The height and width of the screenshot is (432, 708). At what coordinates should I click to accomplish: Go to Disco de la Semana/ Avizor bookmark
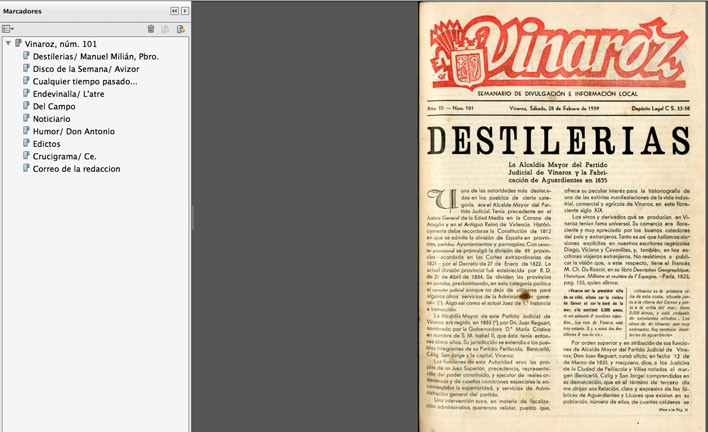click(84, 69)
